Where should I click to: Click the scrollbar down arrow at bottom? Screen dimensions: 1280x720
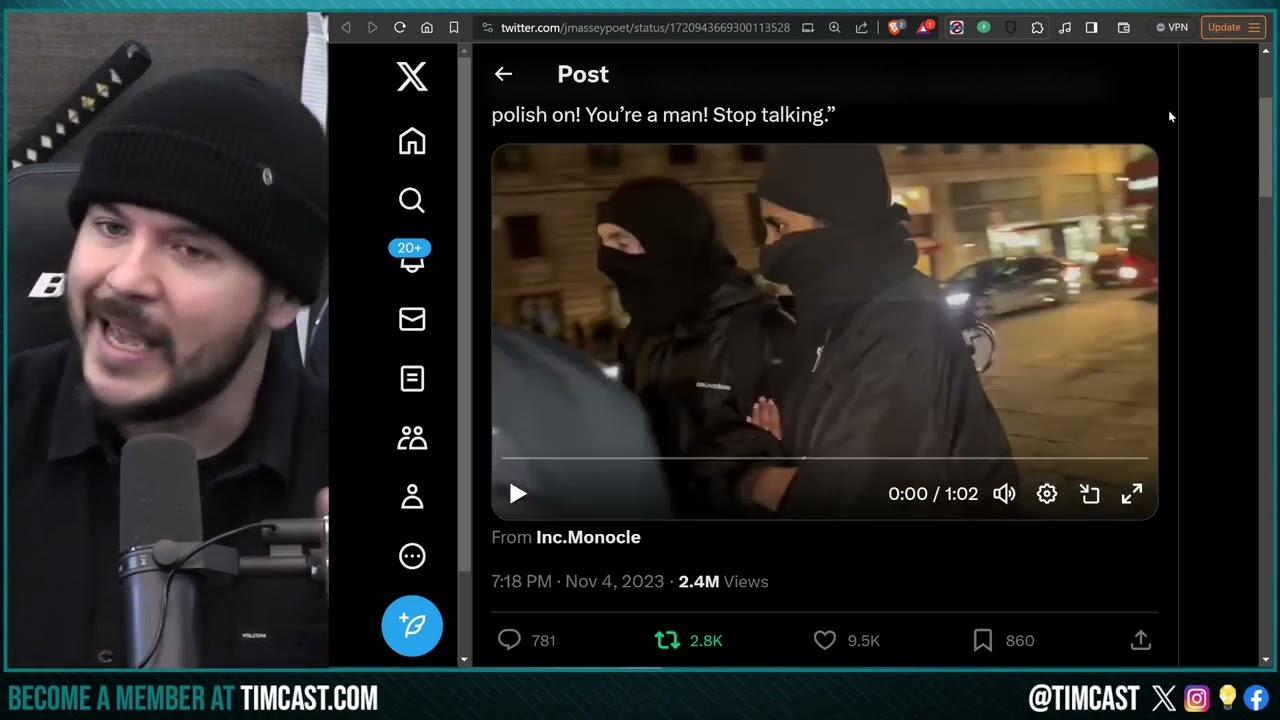(1266, 660)
